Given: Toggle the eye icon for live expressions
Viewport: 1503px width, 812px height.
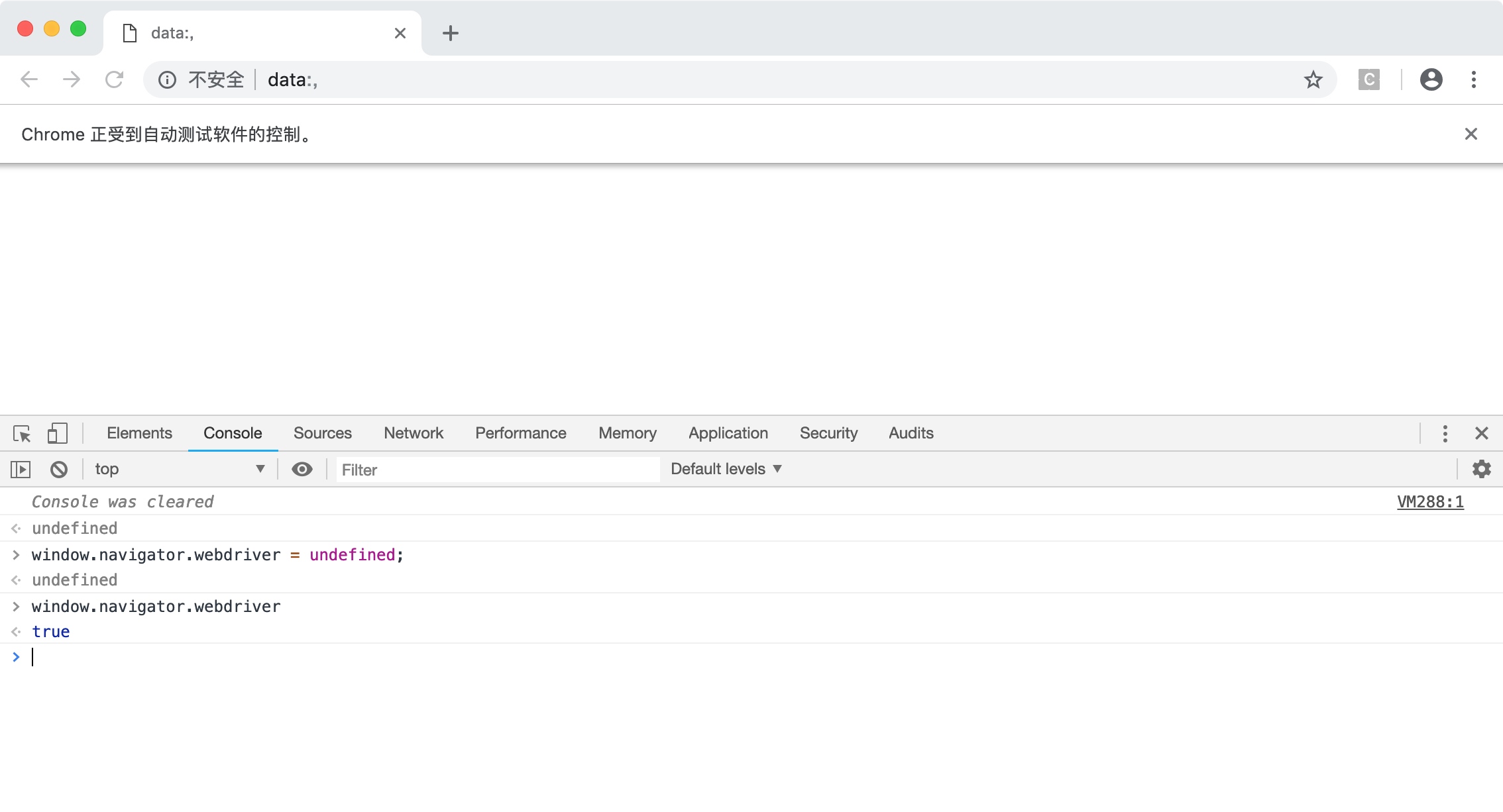Looking at the screenshot, I should [x=302, y=468].
